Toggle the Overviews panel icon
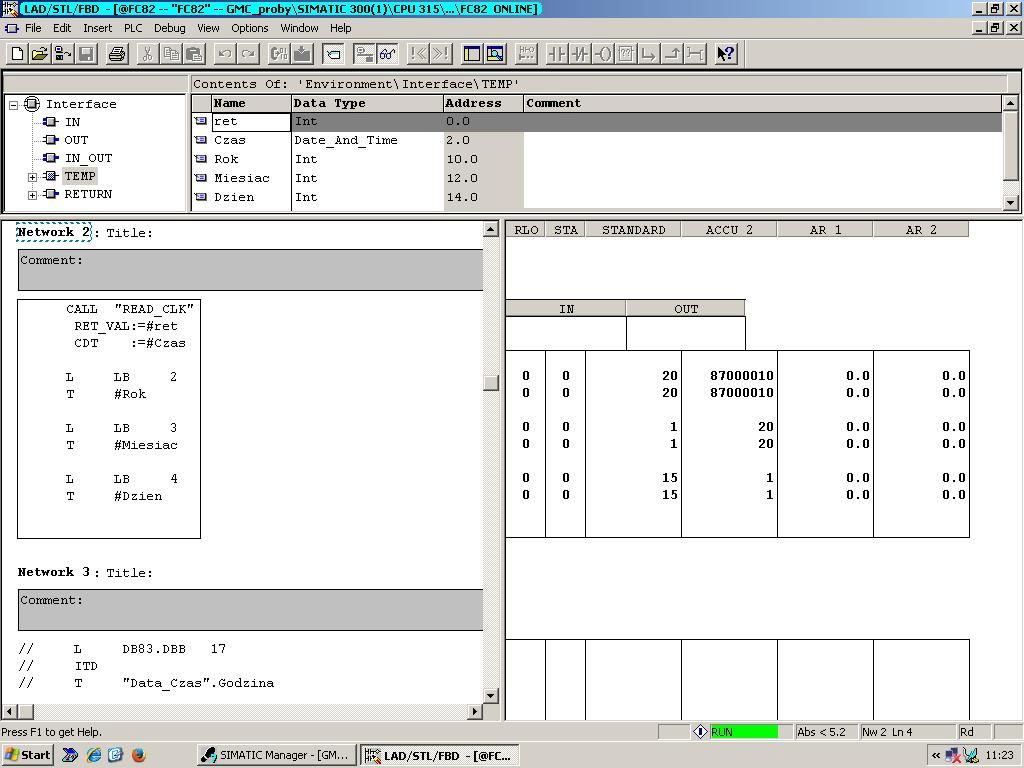 [x=472, y=54]
